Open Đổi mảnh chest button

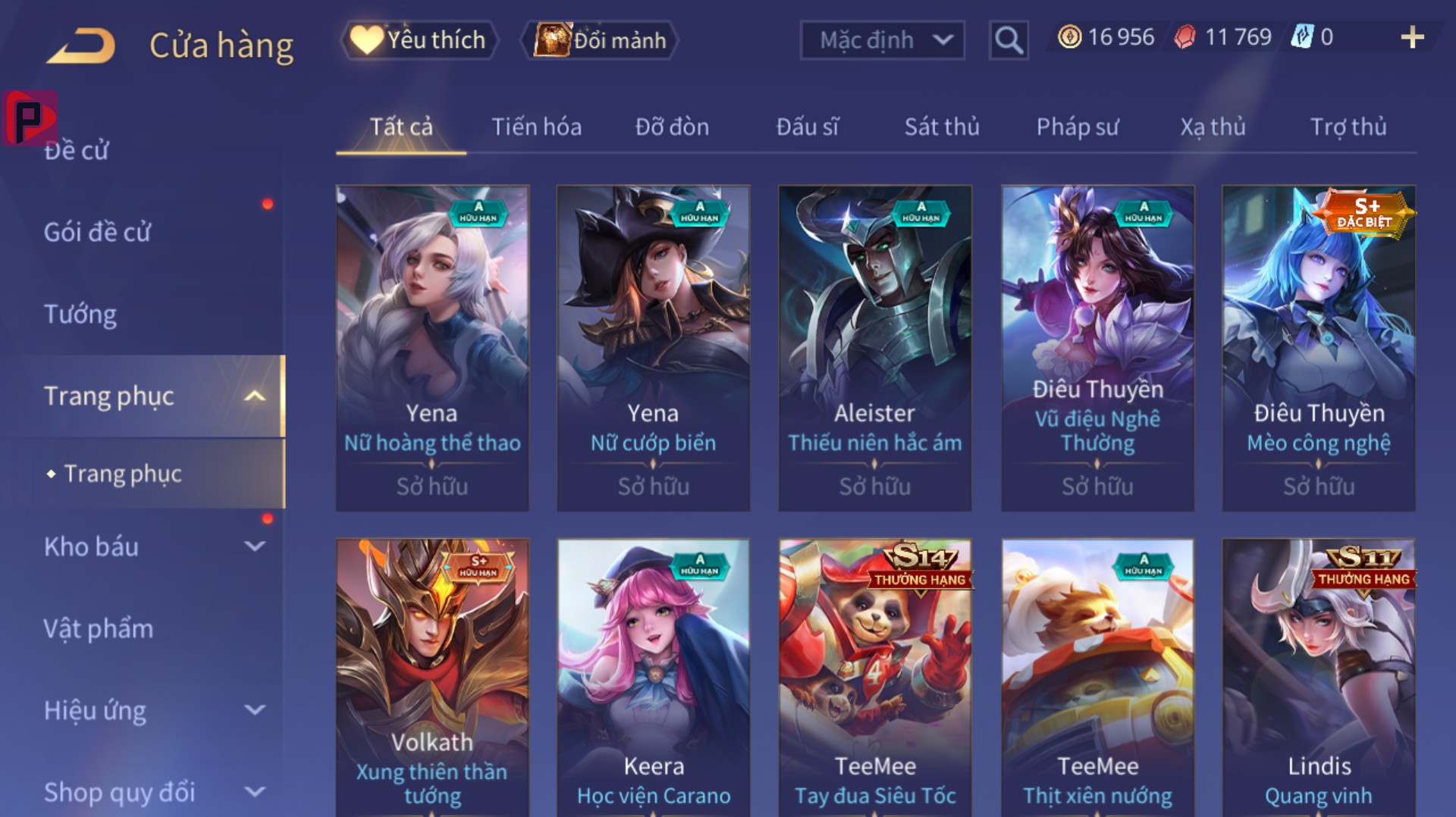(599, 40)
